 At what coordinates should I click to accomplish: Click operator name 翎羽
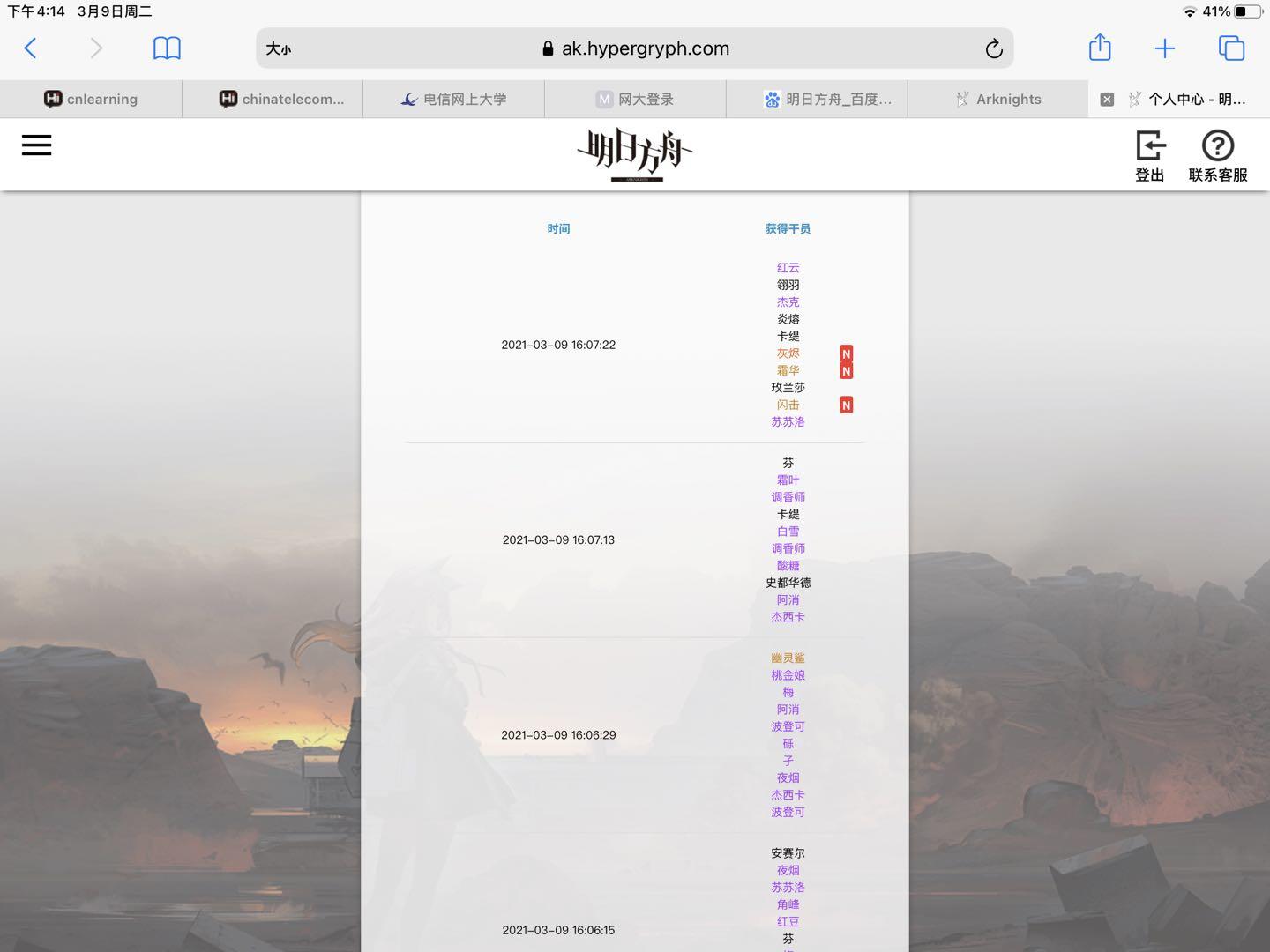[788, 285]
